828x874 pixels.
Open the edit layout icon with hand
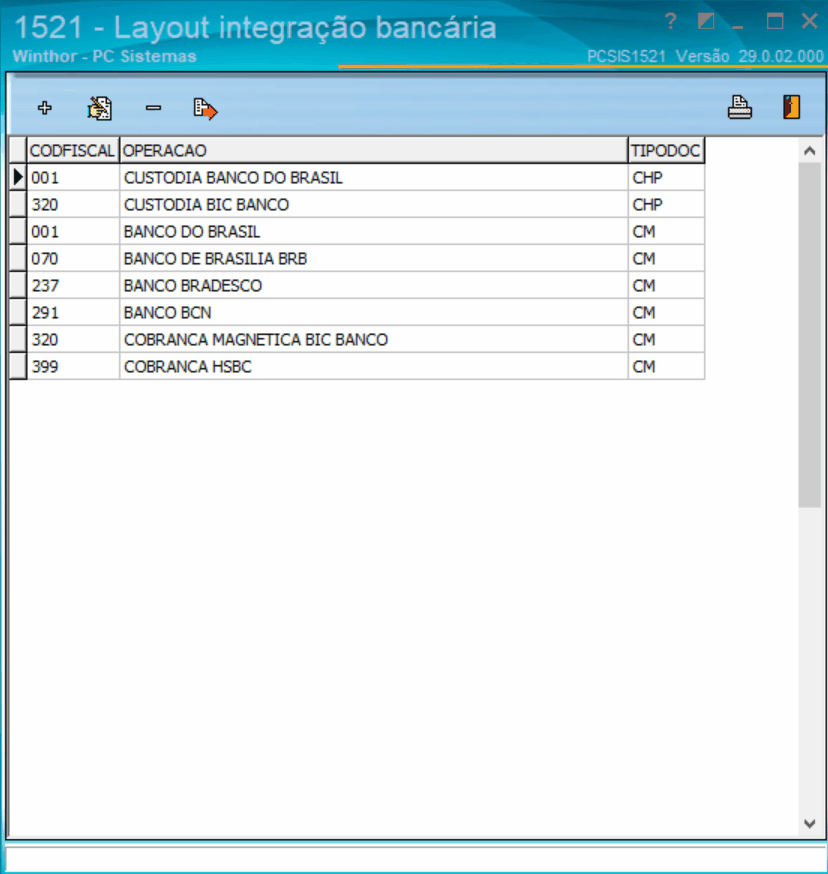pyautogui.click(x=99, y=108)
